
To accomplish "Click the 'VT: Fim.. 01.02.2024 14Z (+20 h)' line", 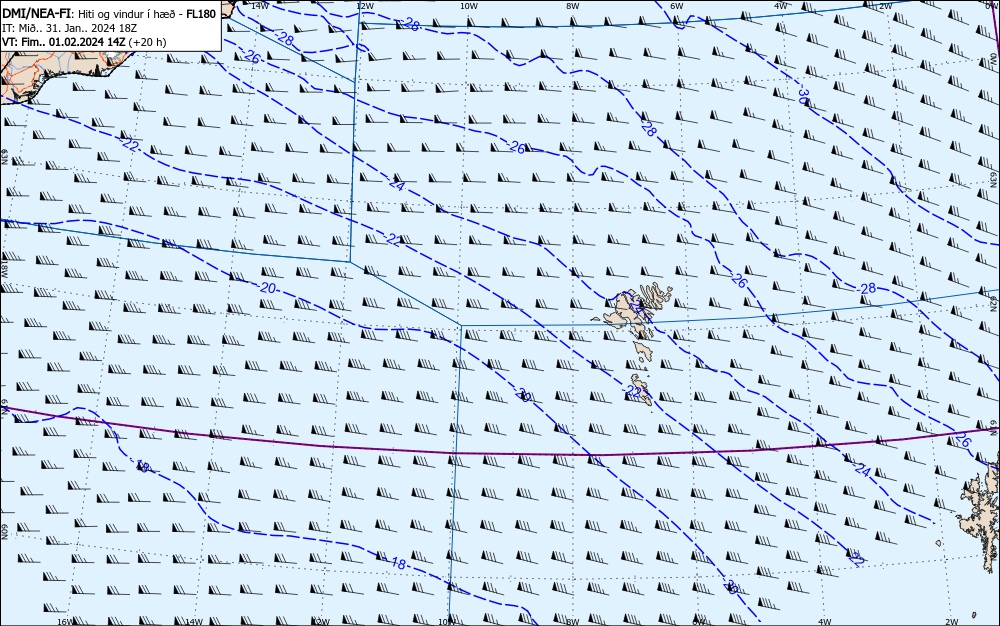I will [x=84, y=42].
